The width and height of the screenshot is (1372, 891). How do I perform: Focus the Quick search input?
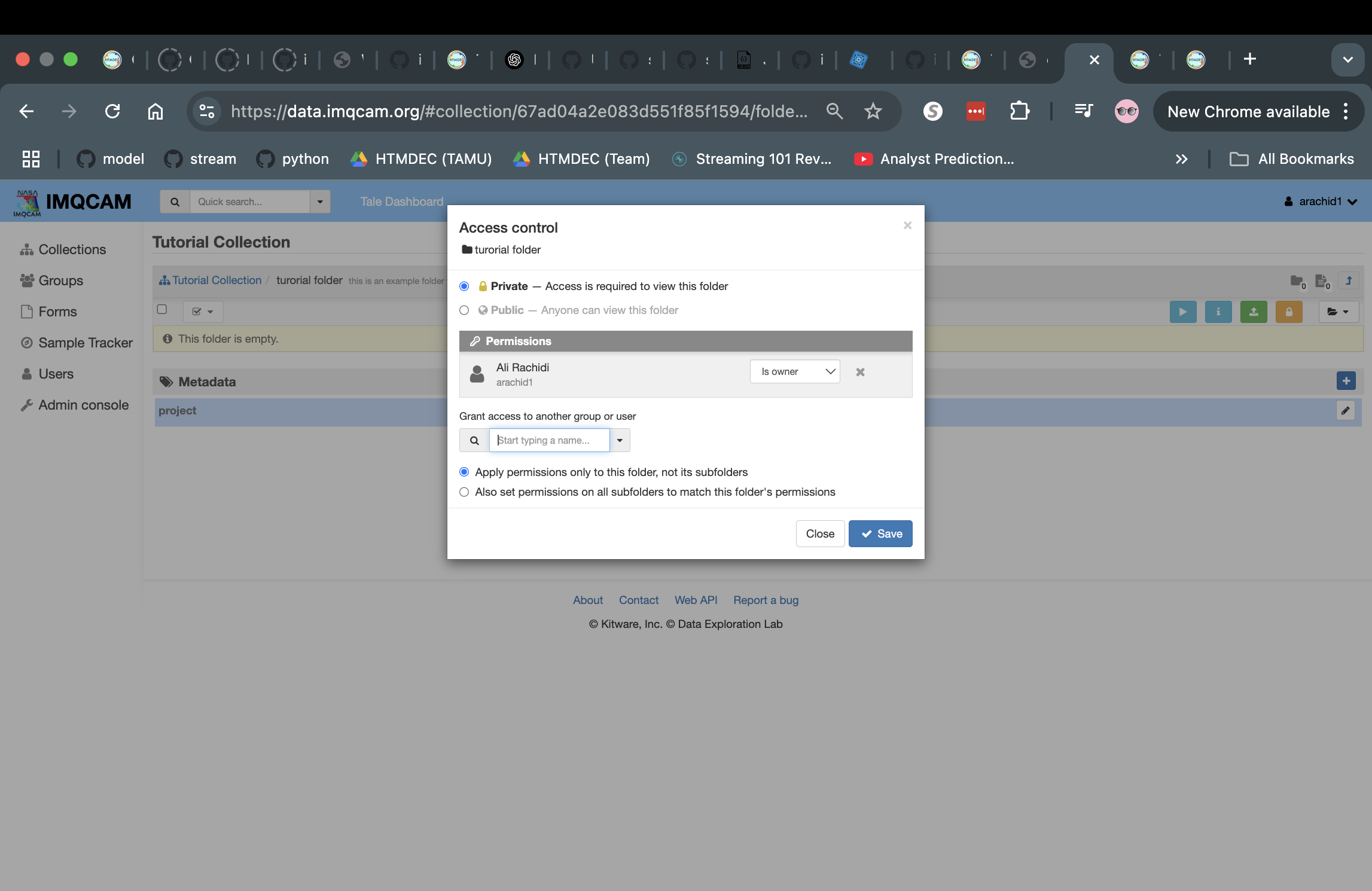[250, 202]
